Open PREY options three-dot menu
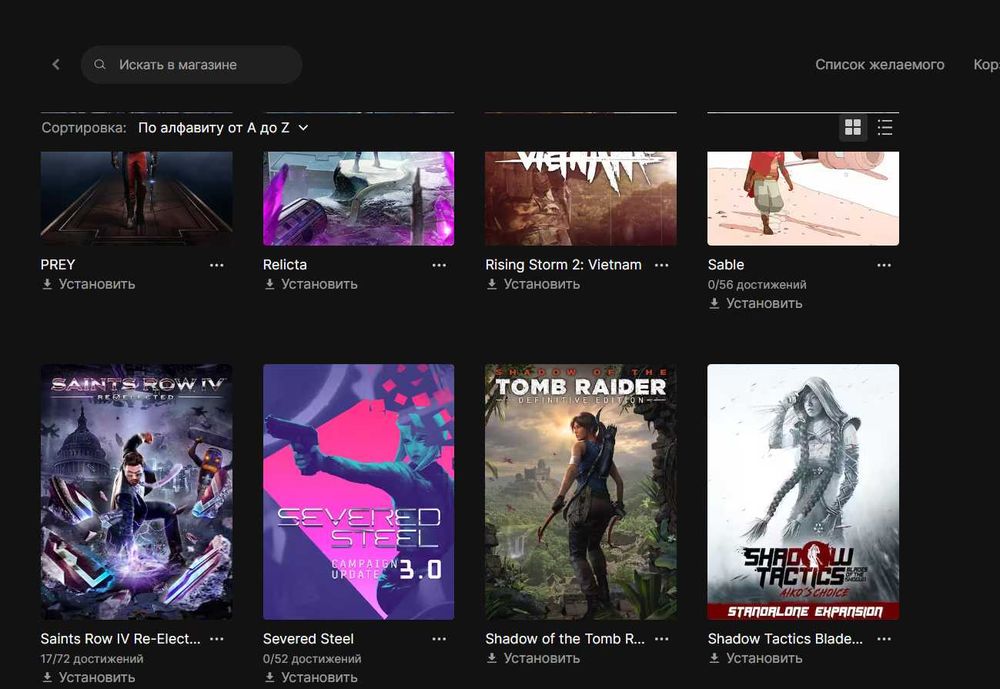This screenshot has width=1000, height=689. [217, 265]
